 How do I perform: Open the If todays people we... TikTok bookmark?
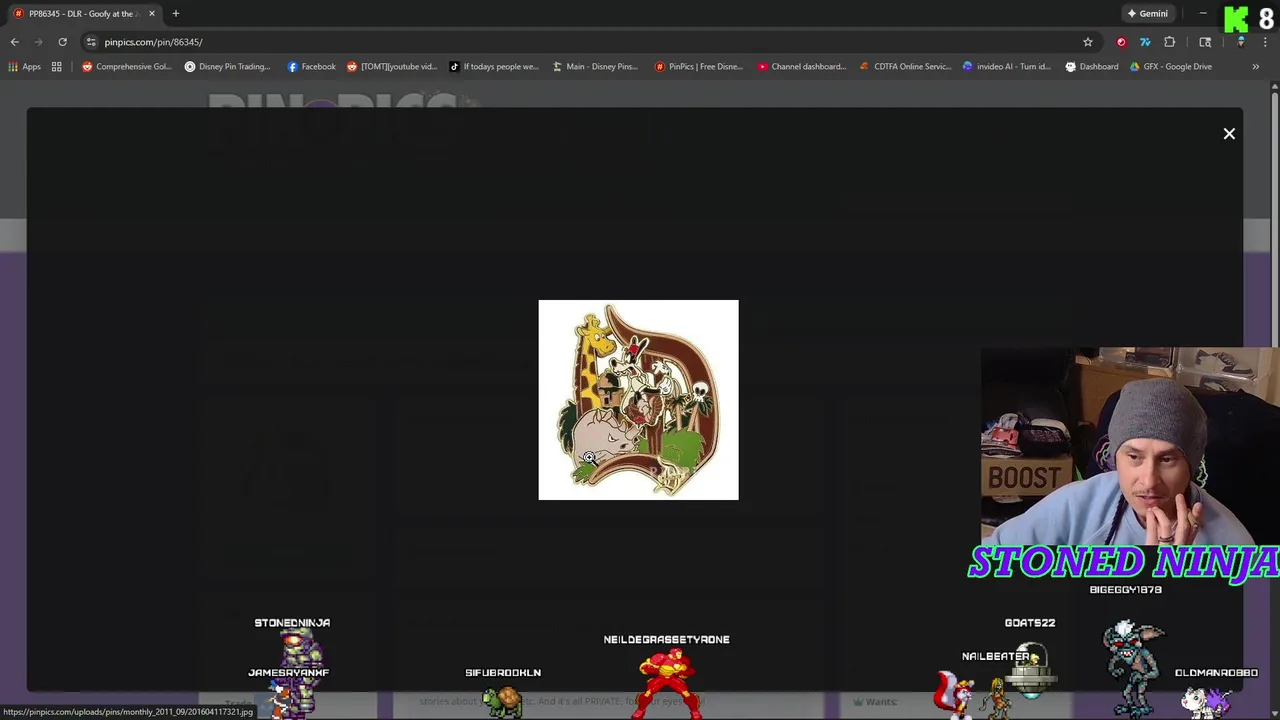493,67
